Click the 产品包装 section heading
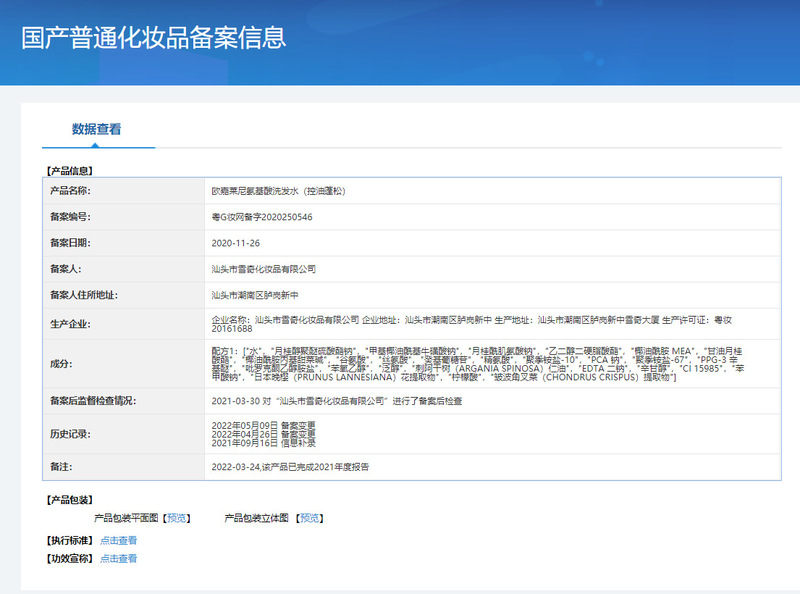This screenshot has height=594, width=800. [x=70, y=499]
